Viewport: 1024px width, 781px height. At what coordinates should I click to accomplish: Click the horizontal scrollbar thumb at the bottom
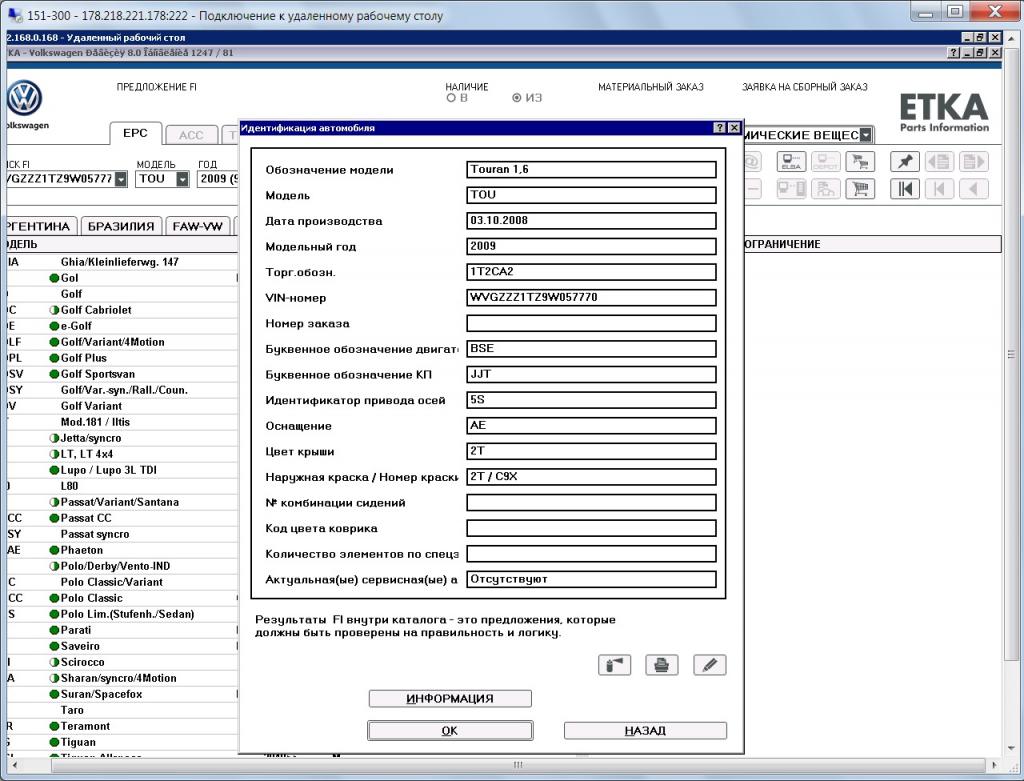click(518, 765)
